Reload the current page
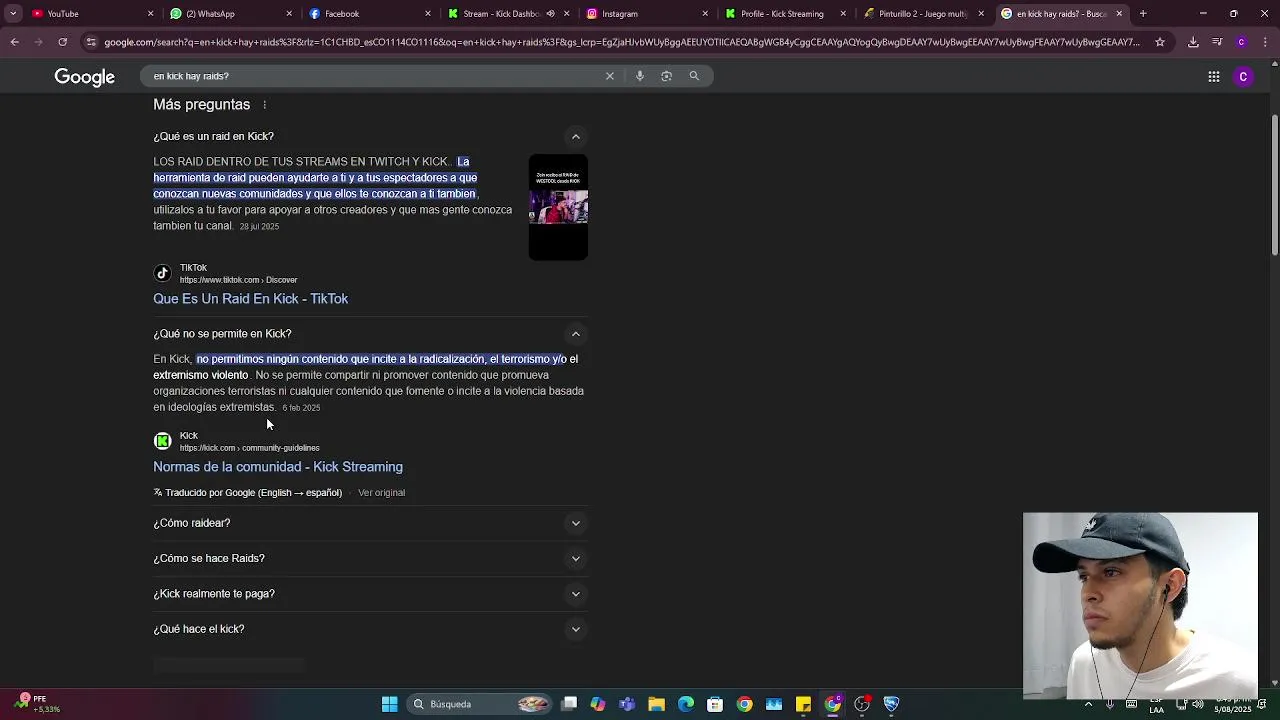Image resolution: width=1280 pixels, height=720 pixels. coord(62,42)
